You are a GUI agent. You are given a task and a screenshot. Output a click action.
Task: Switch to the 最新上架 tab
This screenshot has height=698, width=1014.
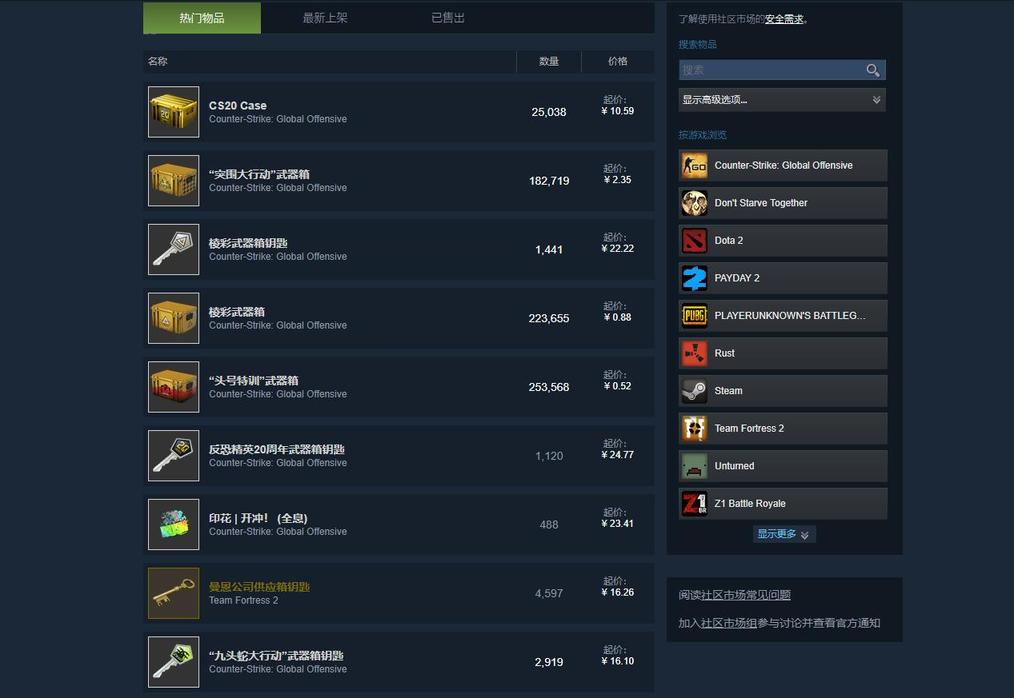325,17
